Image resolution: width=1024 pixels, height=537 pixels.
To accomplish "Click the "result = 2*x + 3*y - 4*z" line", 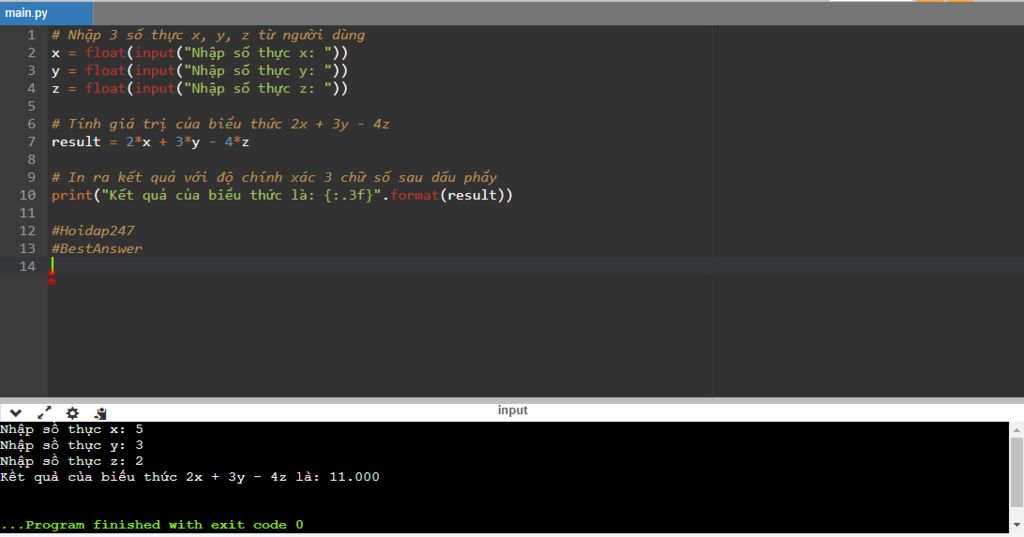I will coord(150,142).
